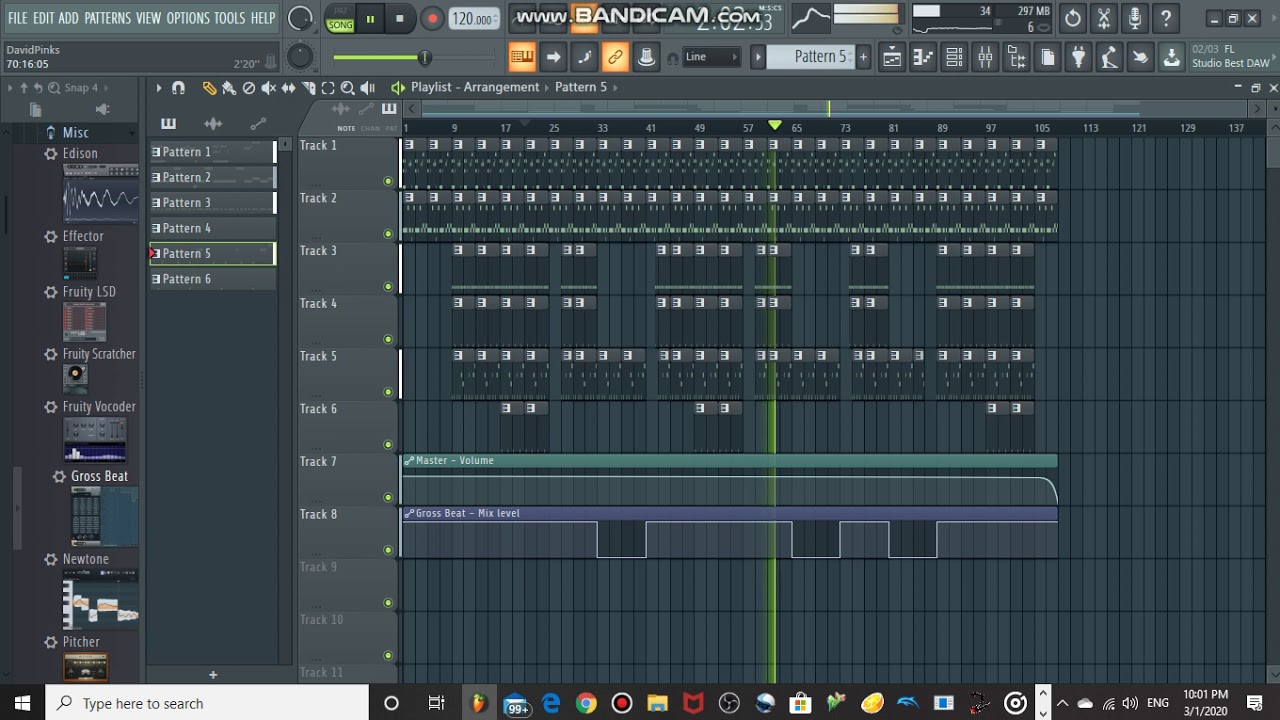Mute Track 5 green indicator
Viewport: 1280px width, 720px height.
388,392
